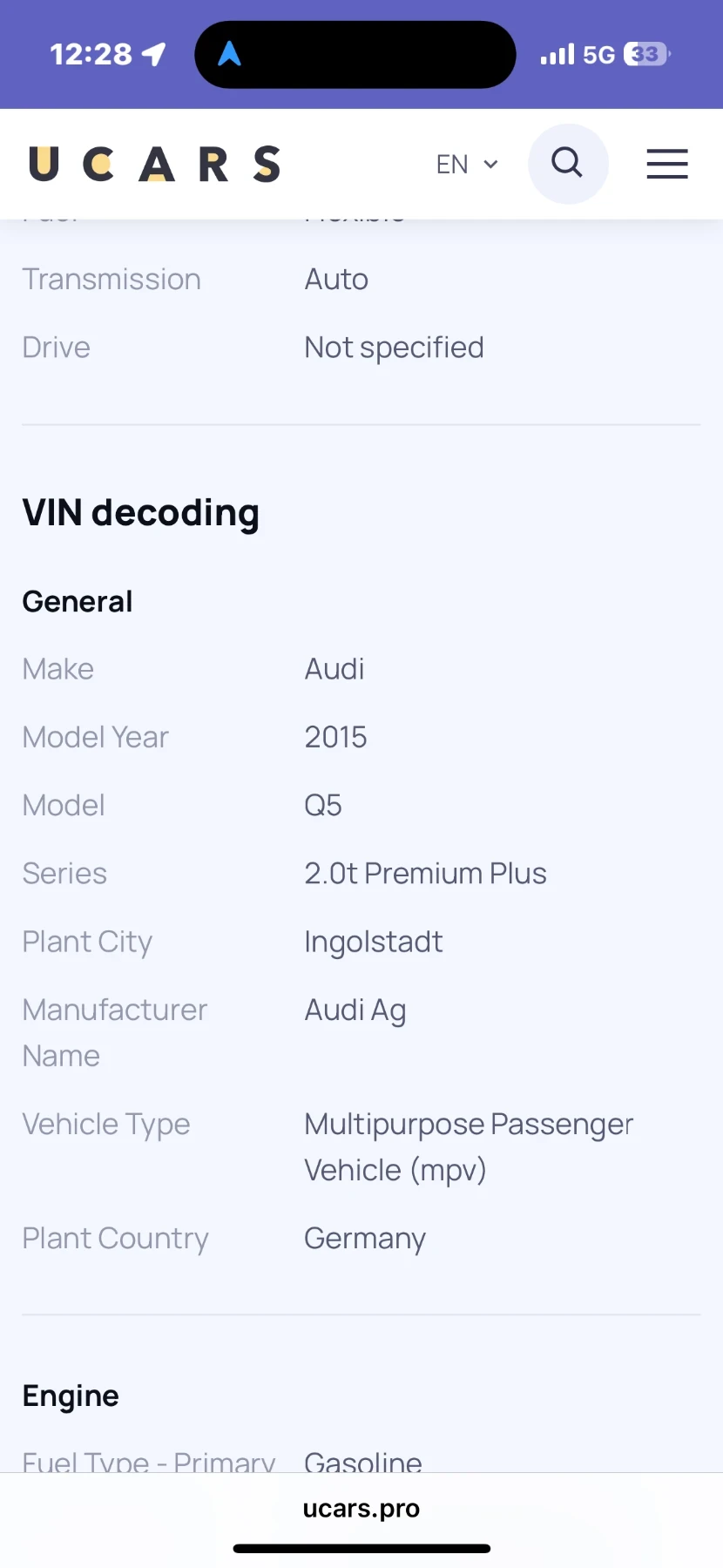Tap the home indicator bar
This screenshot has width=723, height=1568.
tap(361, 1548)
